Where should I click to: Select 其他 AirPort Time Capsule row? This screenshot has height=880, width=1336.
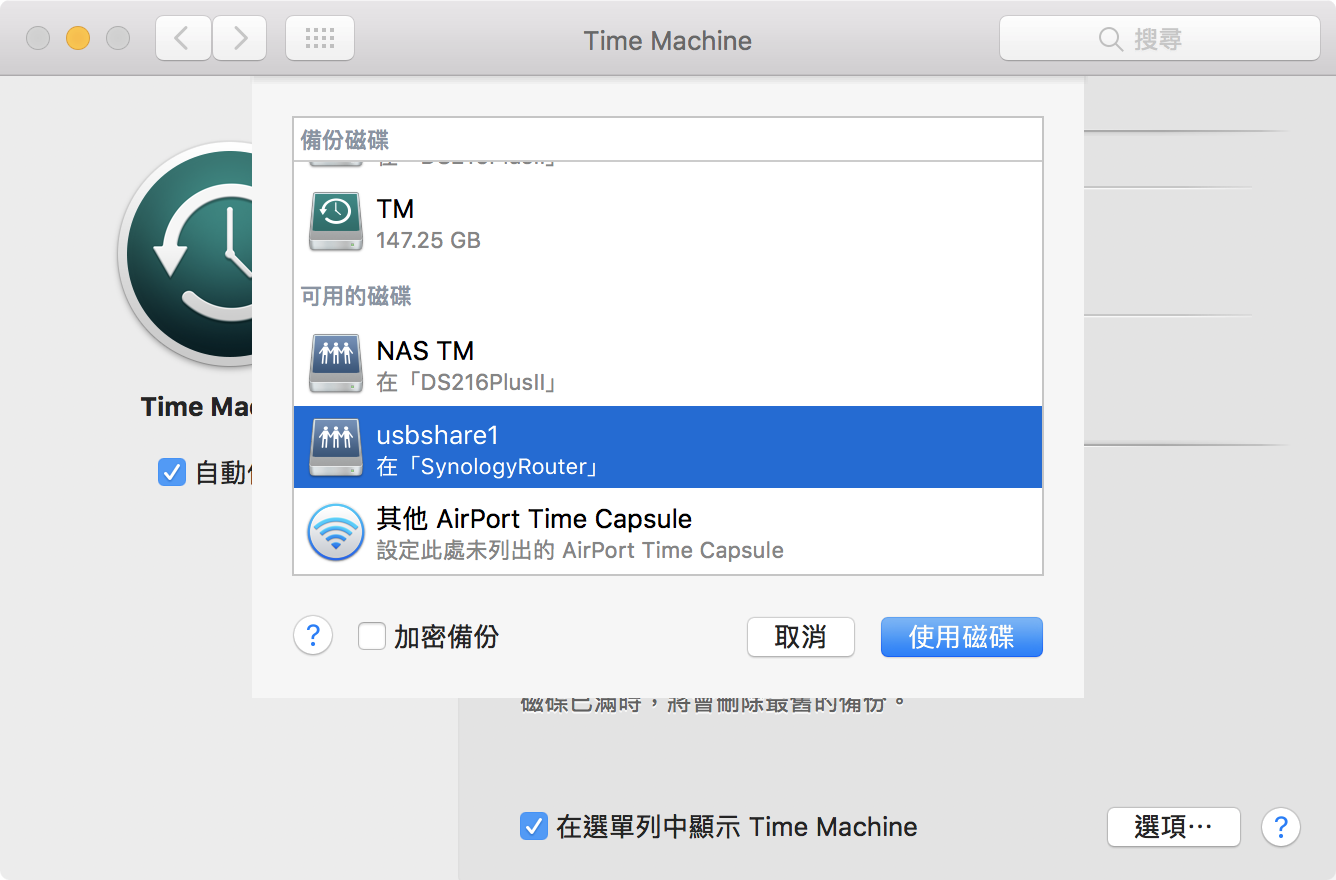(x=667, y=533)
